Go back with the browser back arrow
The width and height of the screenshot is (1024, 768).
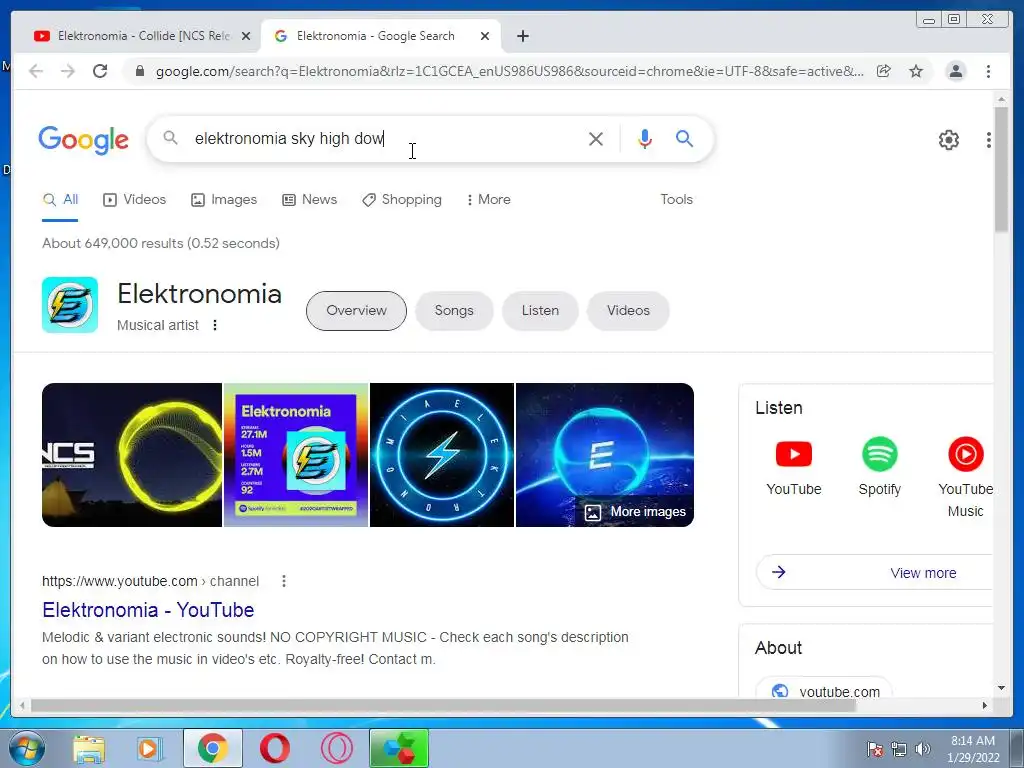click(x=36, y=71)
